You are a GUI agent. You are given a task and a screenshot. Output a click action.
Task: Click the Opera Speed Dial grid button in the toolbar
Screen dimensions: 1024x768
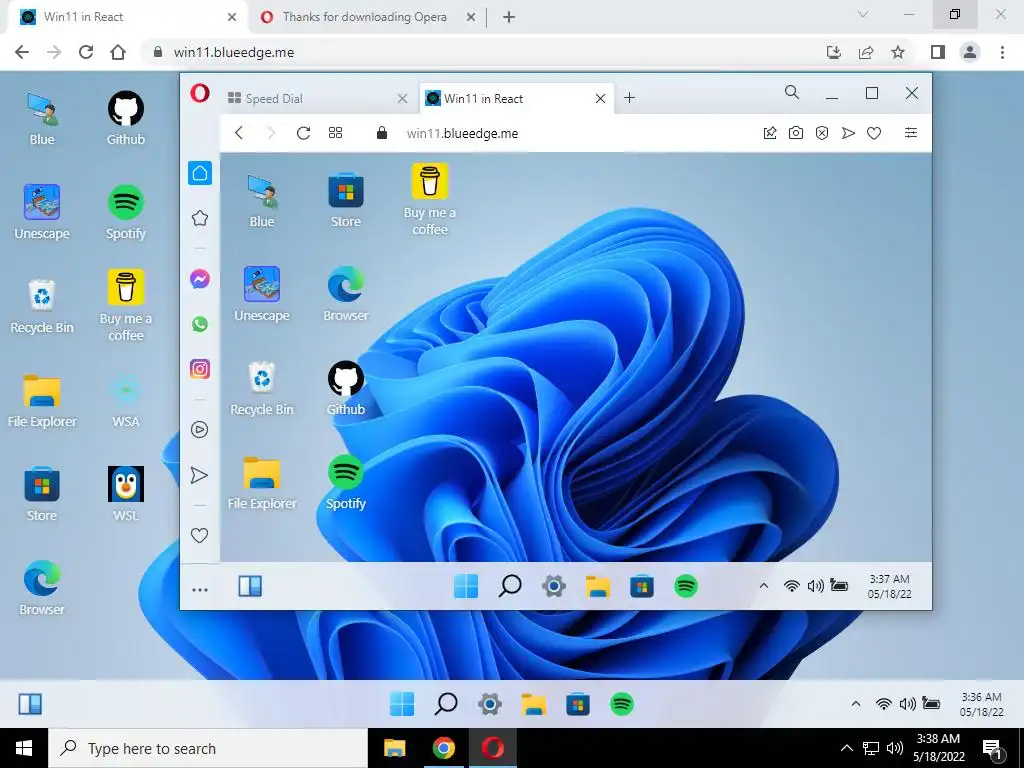tap(336, 133)
